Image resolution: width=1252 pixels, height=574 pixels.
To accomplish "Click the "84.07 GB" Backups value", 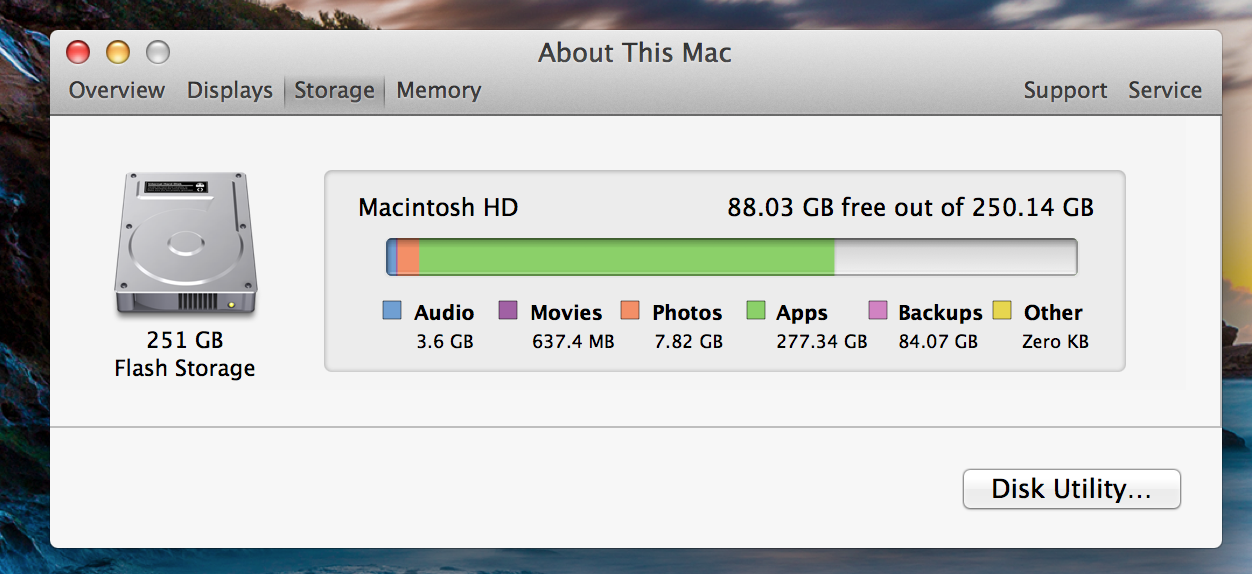I will (938, 342).
